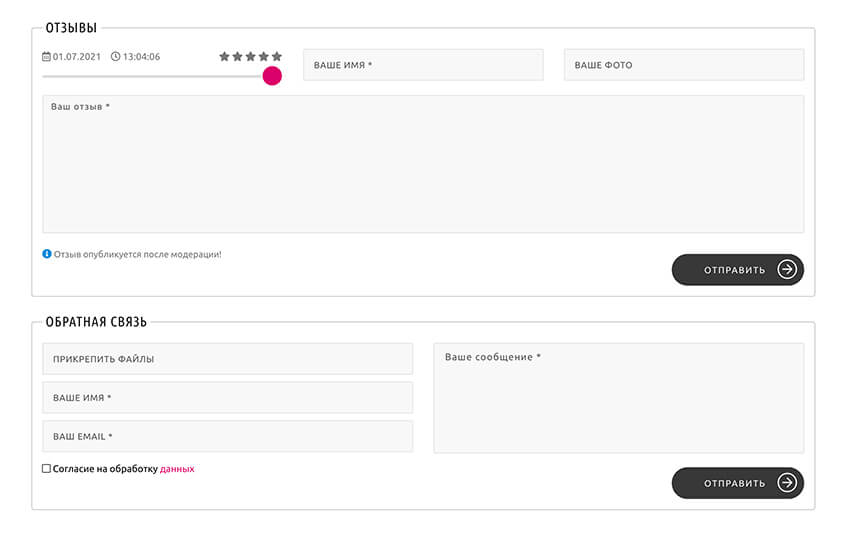Focus the ВАШЕ ИМЯ field in Отзывы
The height and width of the screenshot is (537, 848).
coord(423,65)
